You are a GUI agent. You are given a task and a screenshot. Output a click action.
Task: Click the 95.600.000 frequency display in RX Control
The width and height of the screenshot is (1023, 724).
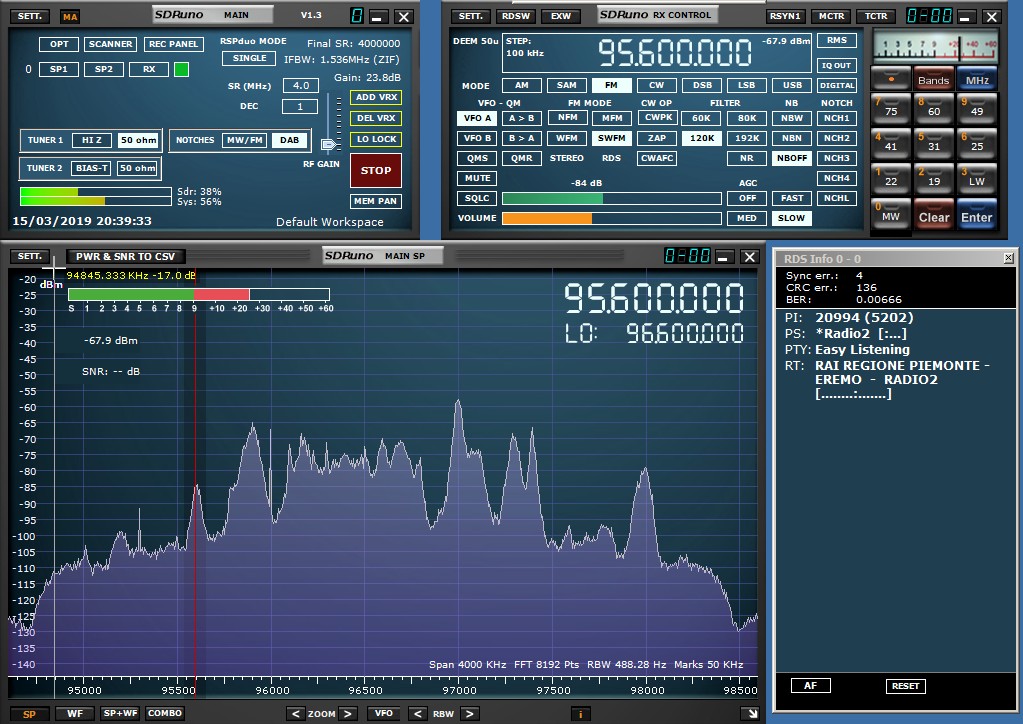[675, 53]
